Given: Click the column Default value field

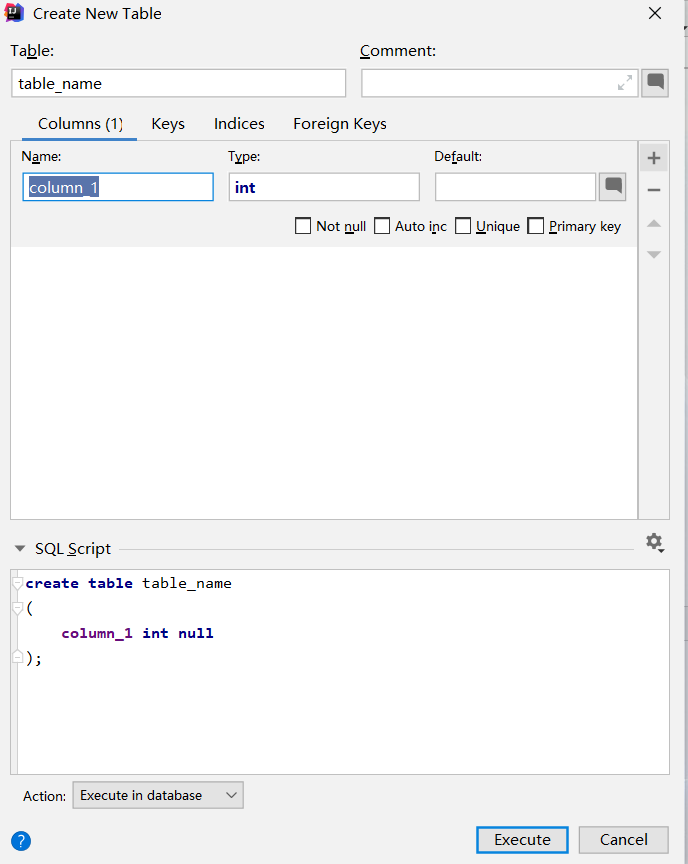Looking at the screenshot, I should pos(516,187).
